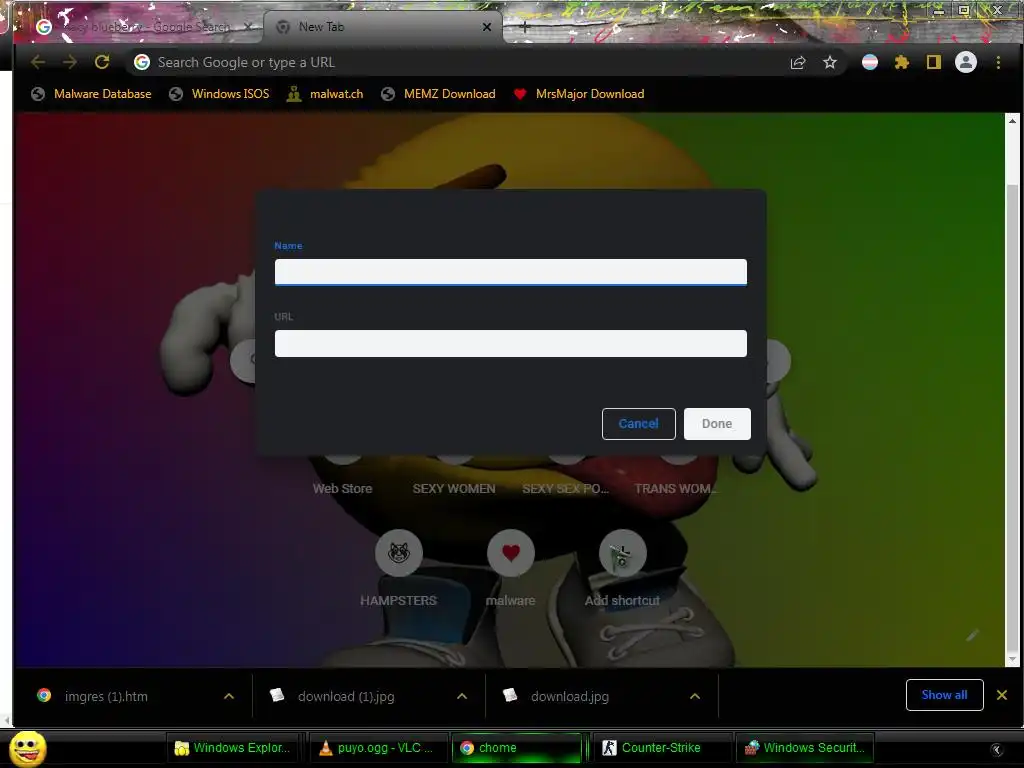Click the customize page pencil icon
Screen dimensions: 1024x768
click(x=972, y=635)
